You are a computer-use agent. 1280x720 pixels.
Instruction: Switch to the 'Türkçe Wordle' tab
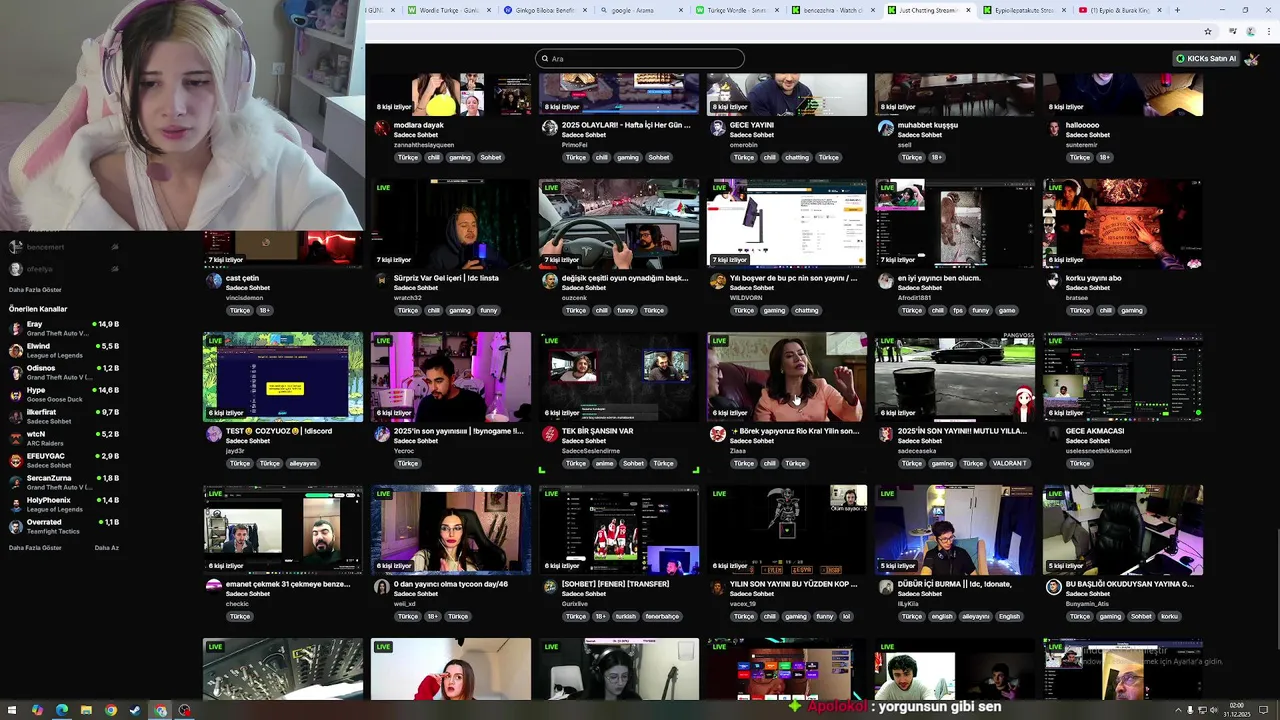point(738,10)
